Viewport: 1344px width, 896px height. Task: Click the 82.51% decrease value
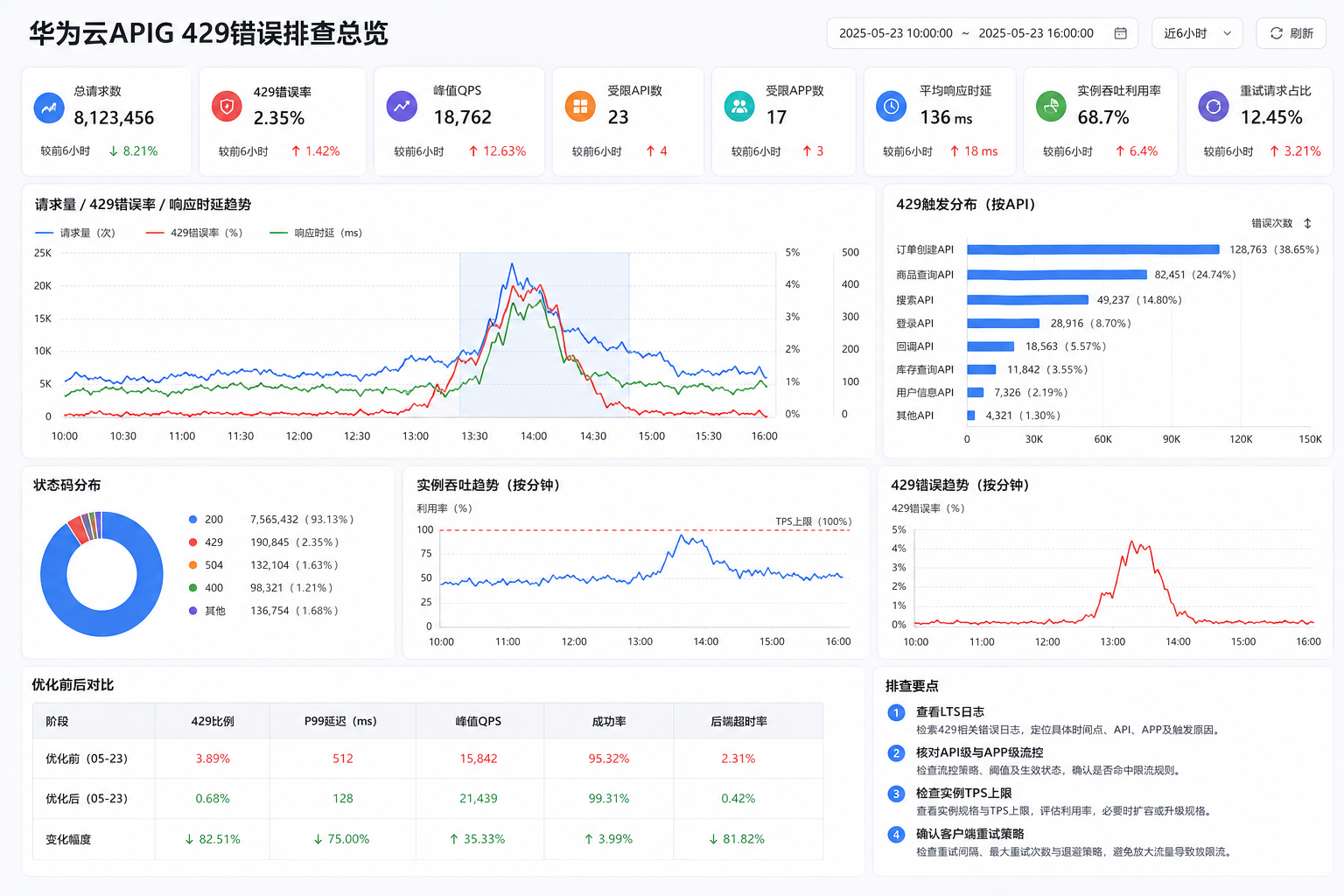213,839
